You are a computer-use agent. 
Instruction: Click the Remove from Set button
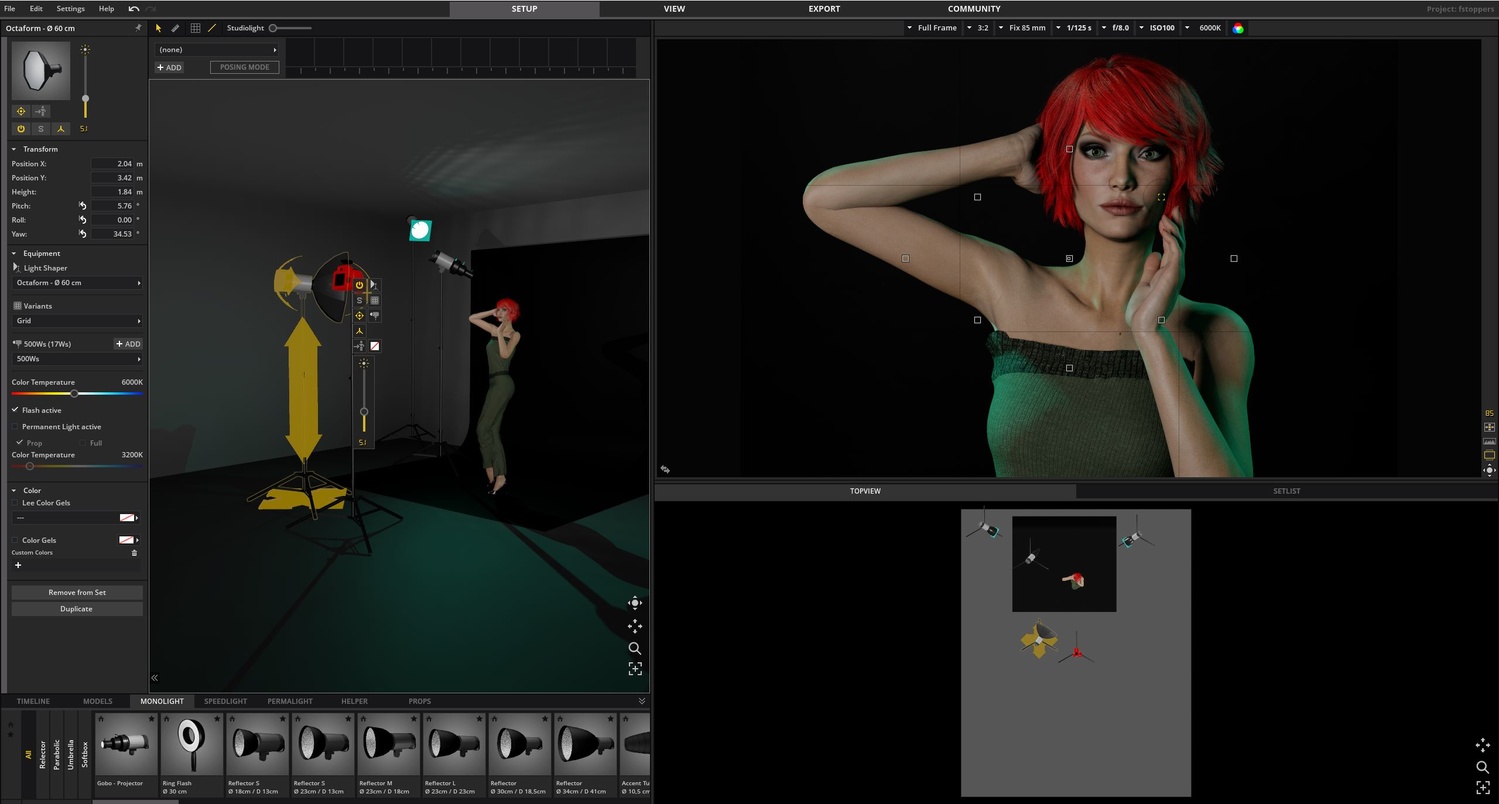click(x=77, y=592)
